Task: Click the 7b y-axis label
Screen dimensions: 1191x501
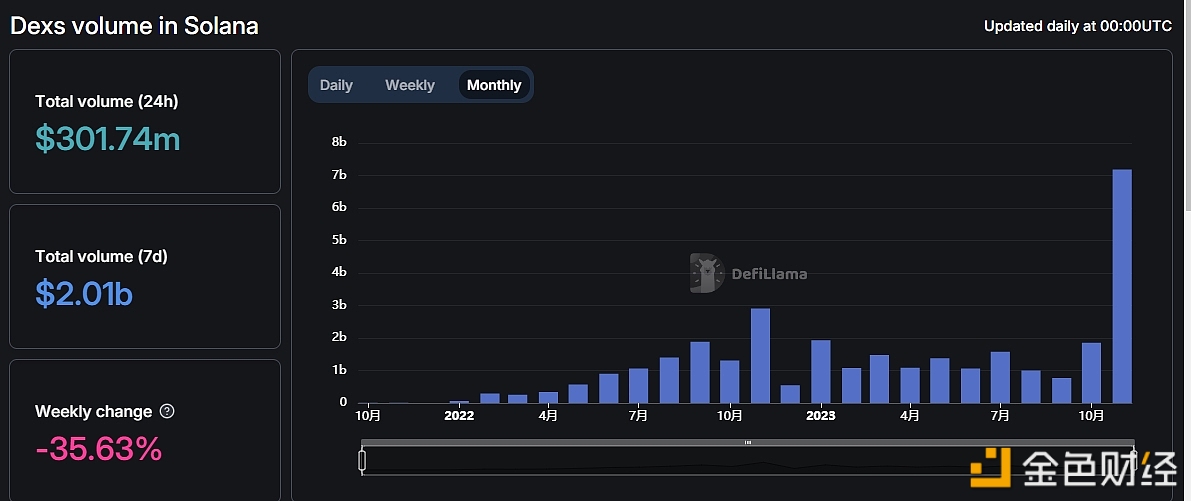Action: pyautogui.click(x=339, y=175)
